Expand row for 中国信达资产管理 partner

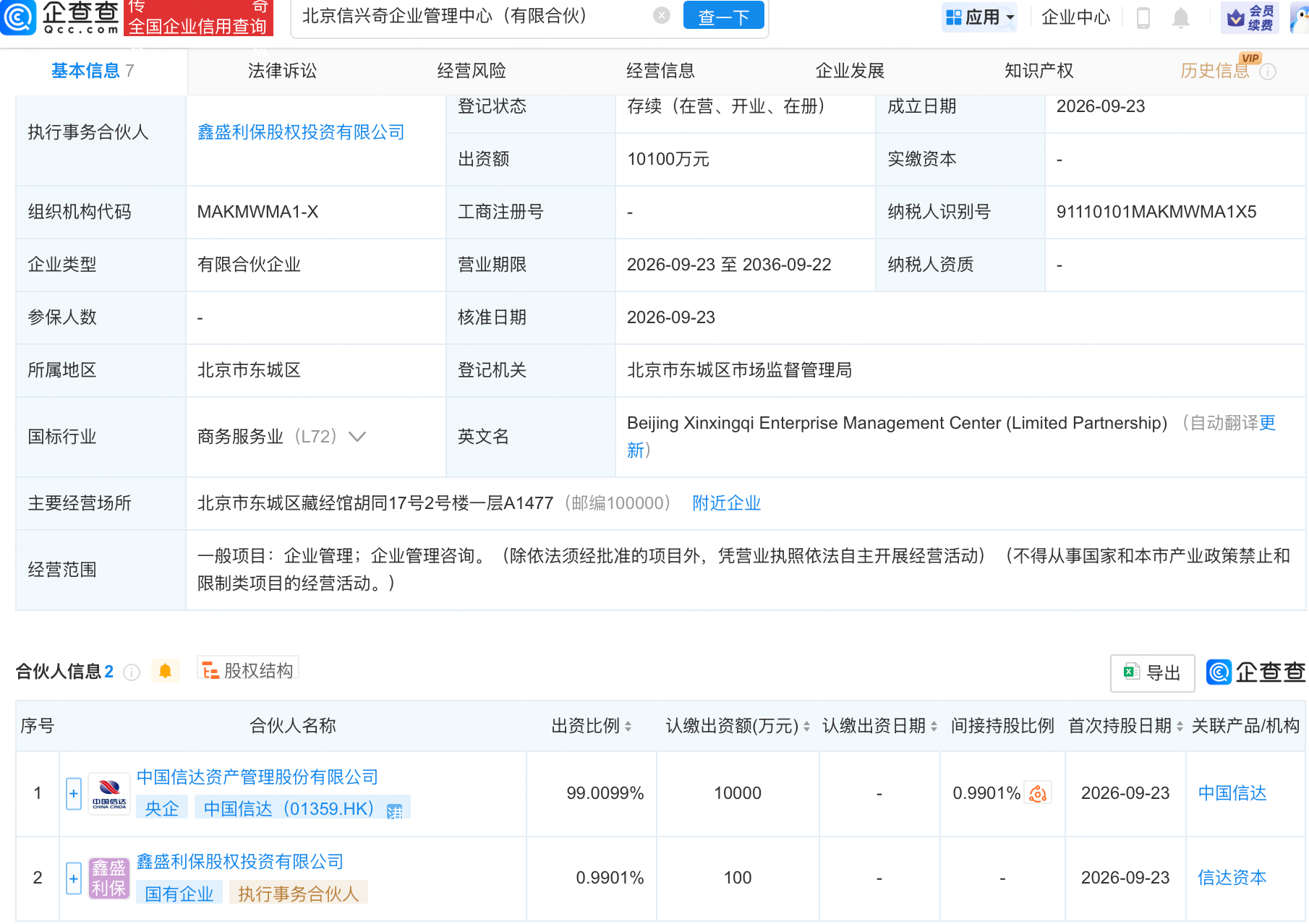pos(74,794)
